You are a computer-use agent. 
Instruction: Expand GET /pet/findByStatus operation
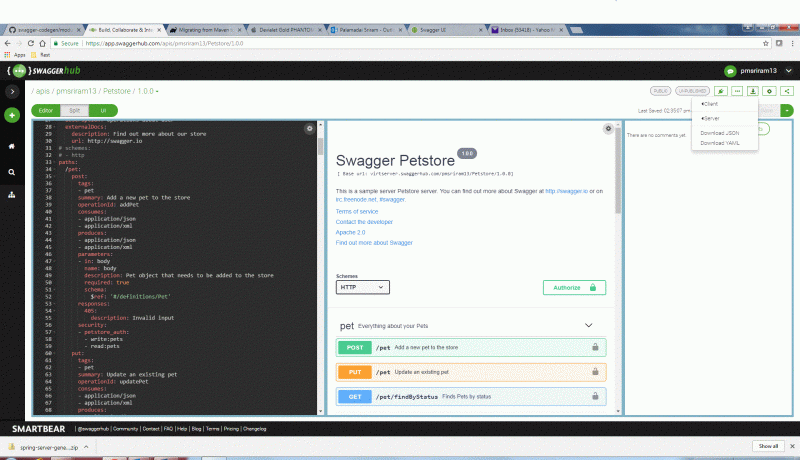(471, 396)
